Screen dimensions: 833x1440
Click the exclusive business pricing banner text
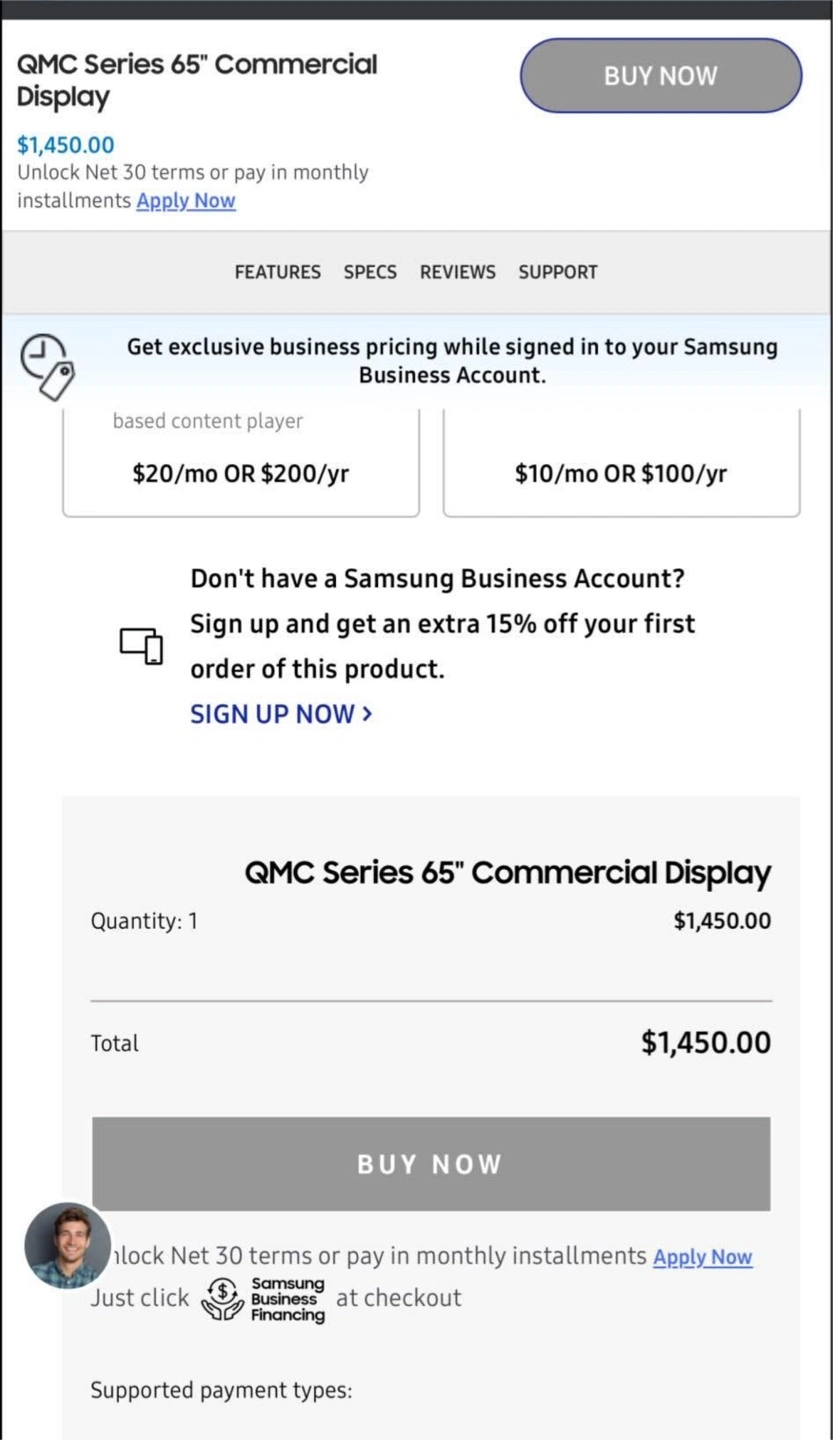coord(452,361)
